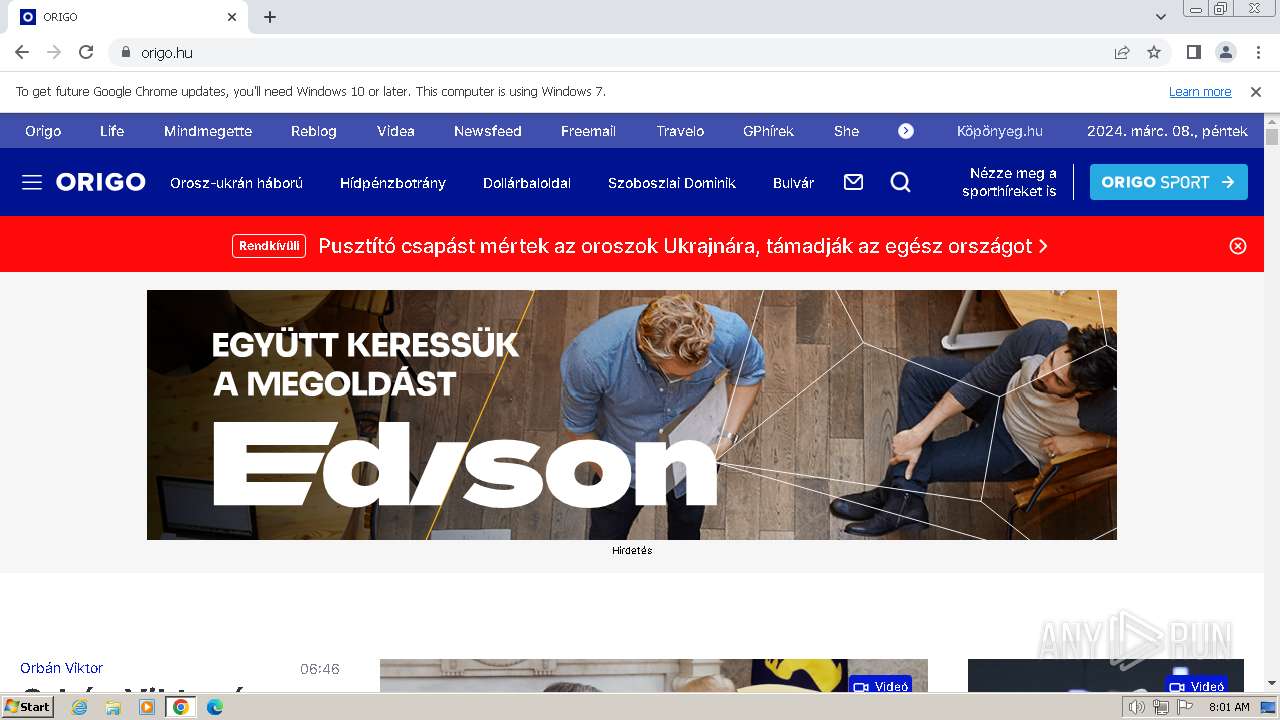Click the scrollbar up arrow

point(1272,120)
